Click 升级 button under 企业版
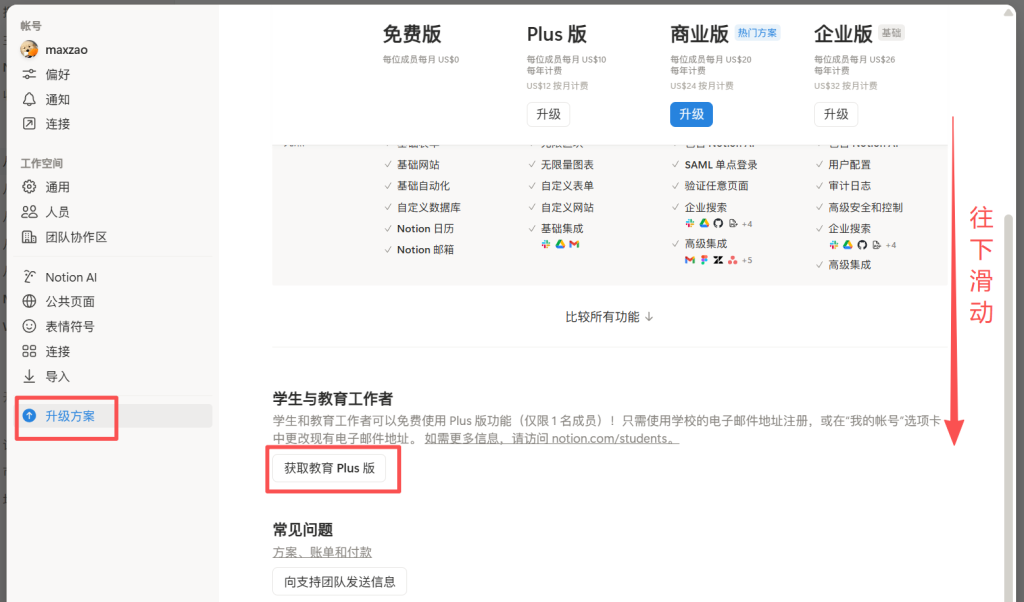This screenshot has width=1024, height=602. click(x=835, y=114)
